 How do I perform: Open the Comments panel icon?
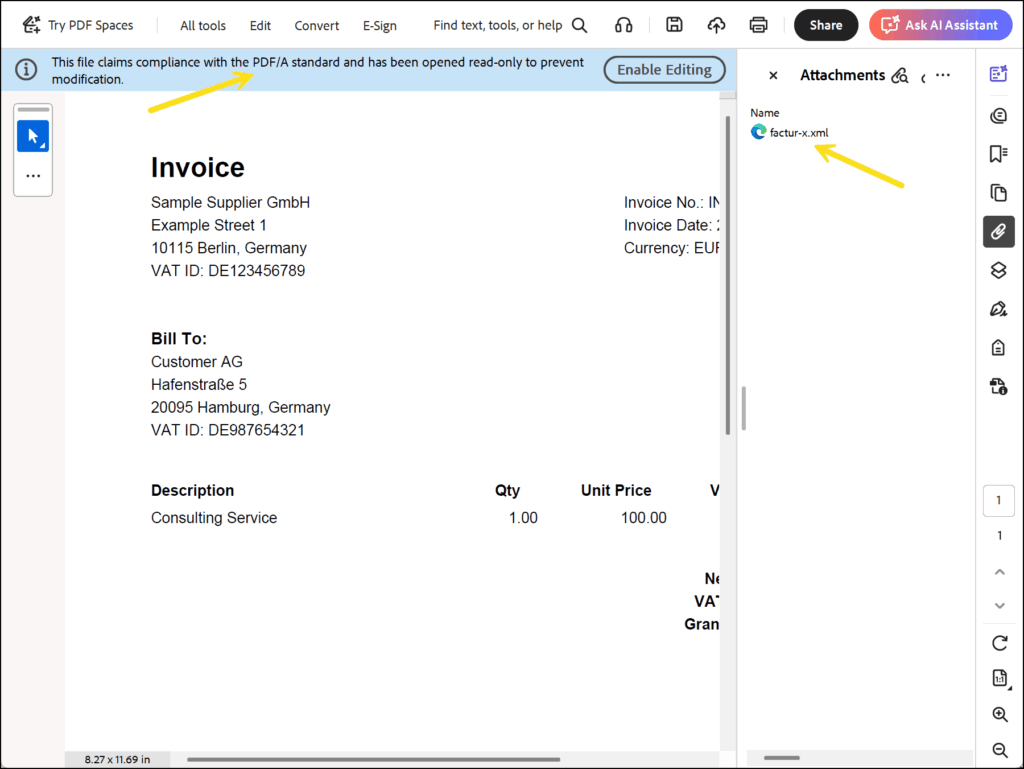click(998, 116)
